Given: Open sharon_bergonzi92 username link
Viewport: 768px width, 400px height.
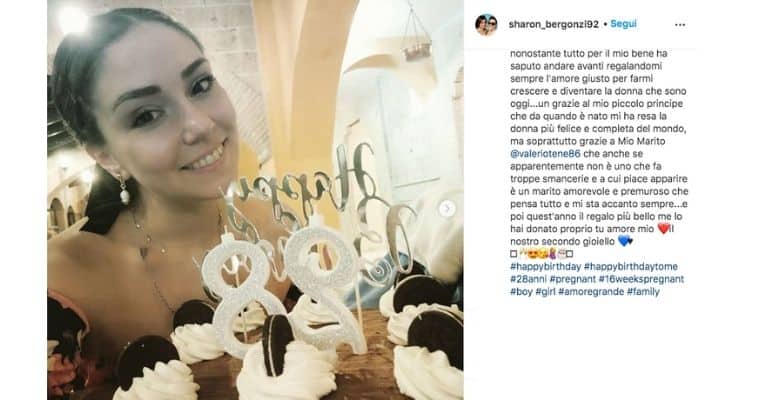Looking at the screenshot, I should [553, 24].
